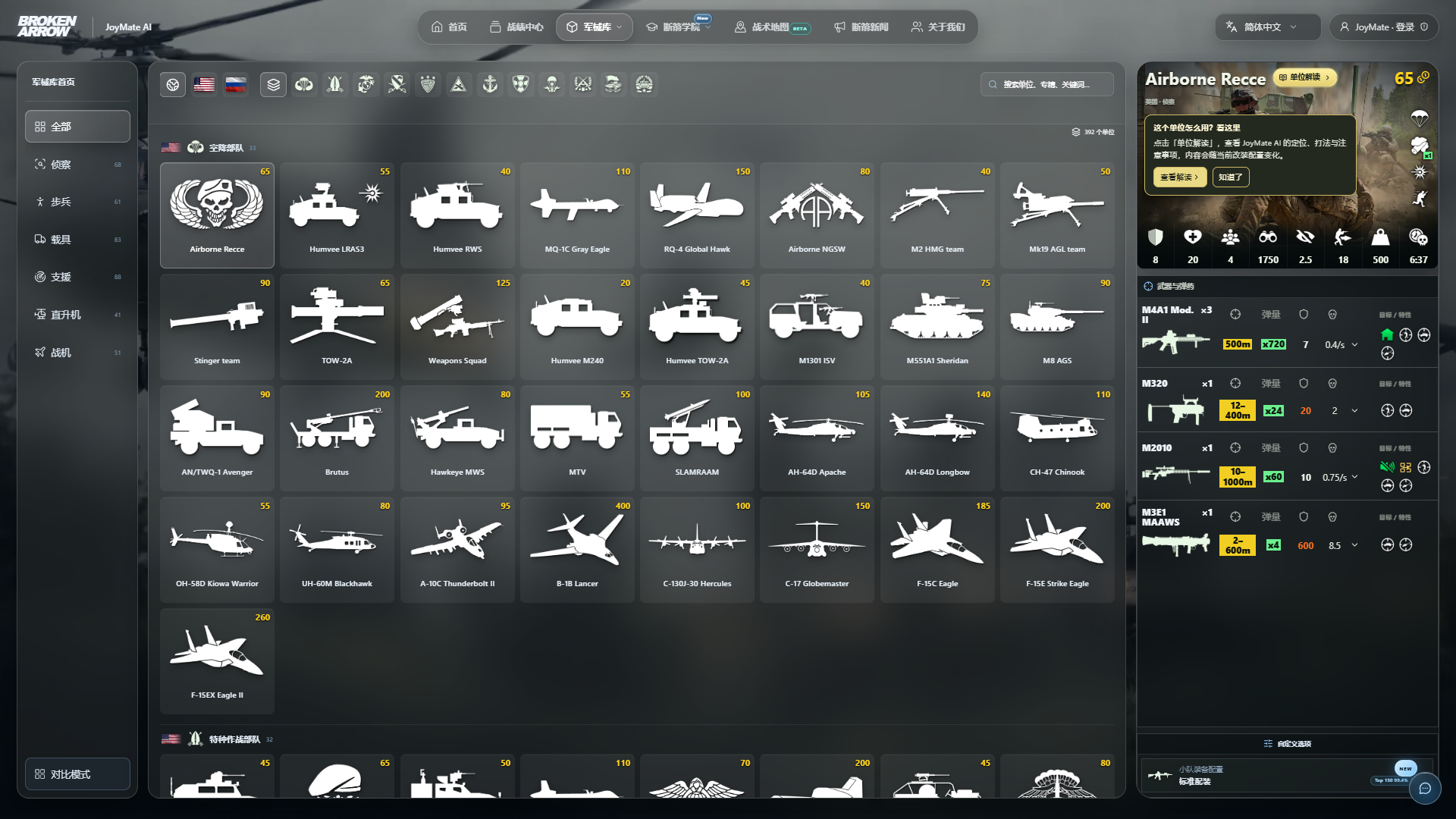This screenshot has height=819, width=1456.
Task: Select the 步兵 infantry category in sidebar
Action: [77, 202]
